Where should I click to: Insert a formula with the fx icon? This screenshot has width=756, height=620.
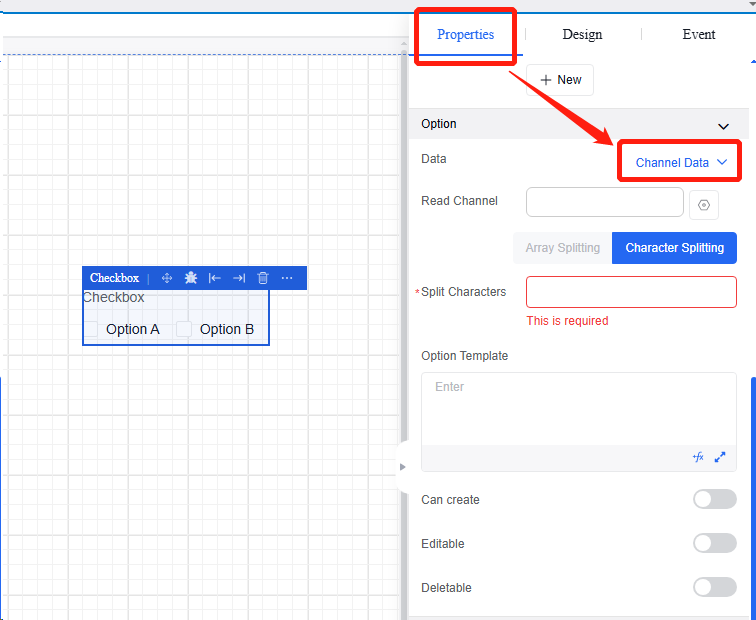pos(698,457)
